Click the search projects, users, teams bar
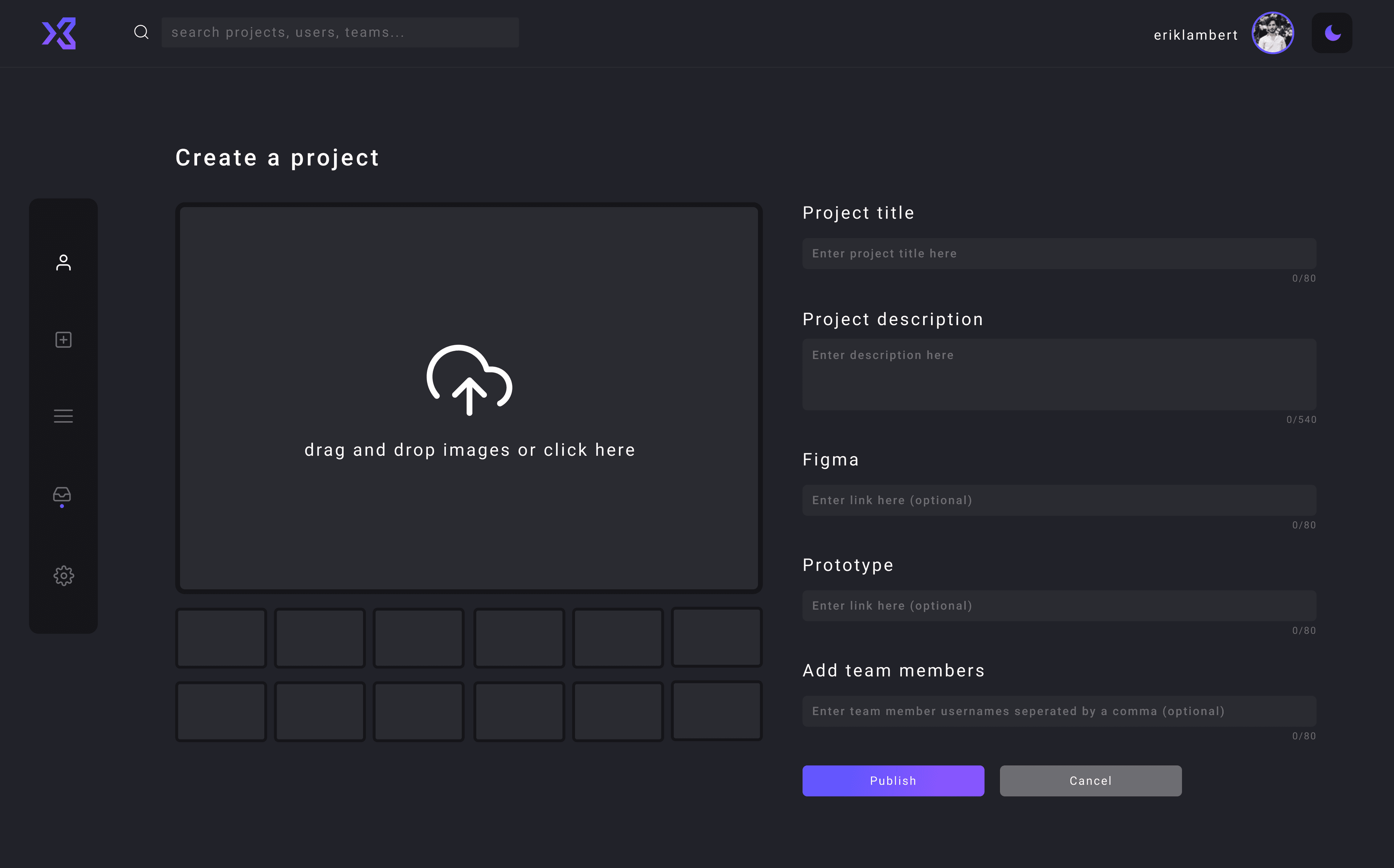 (x=340, y=32)
